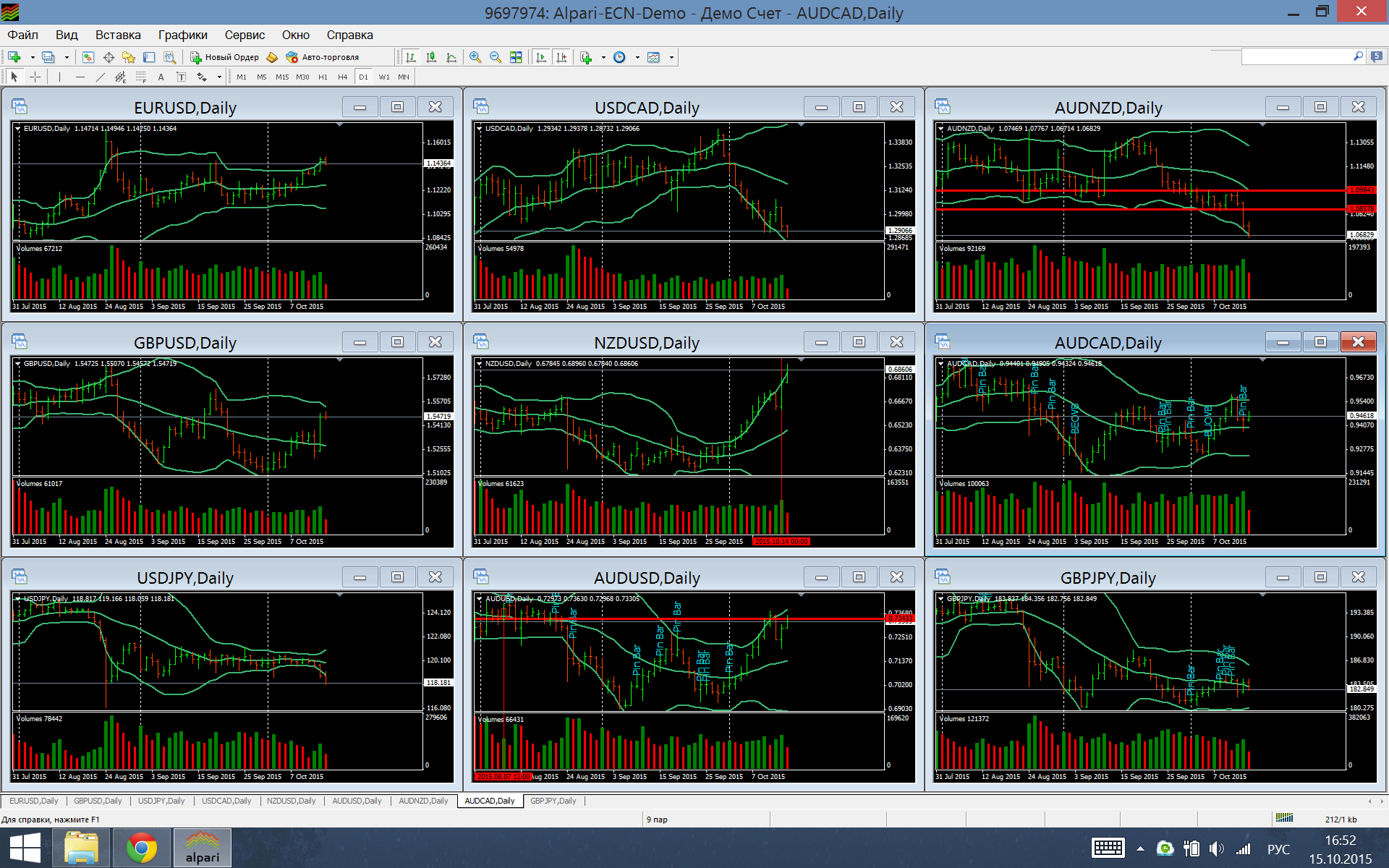The image size is (1389, 868).
Task: Select the text label tool
Action: click(x=161, y=77)
